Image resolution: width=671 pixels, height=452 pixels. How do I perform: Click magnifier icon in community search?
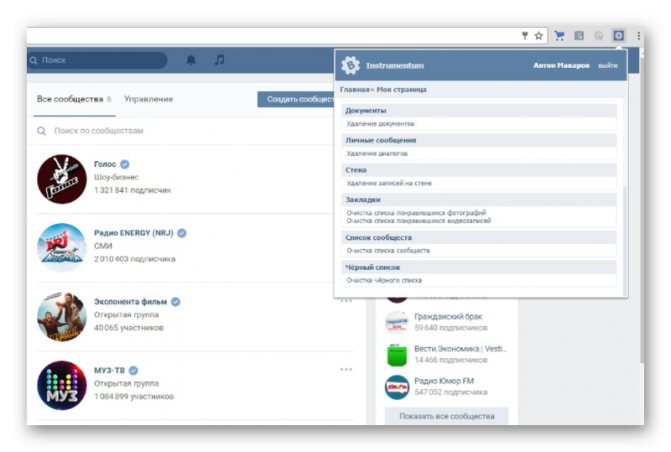pyautogui.click(x=42, y=131)
